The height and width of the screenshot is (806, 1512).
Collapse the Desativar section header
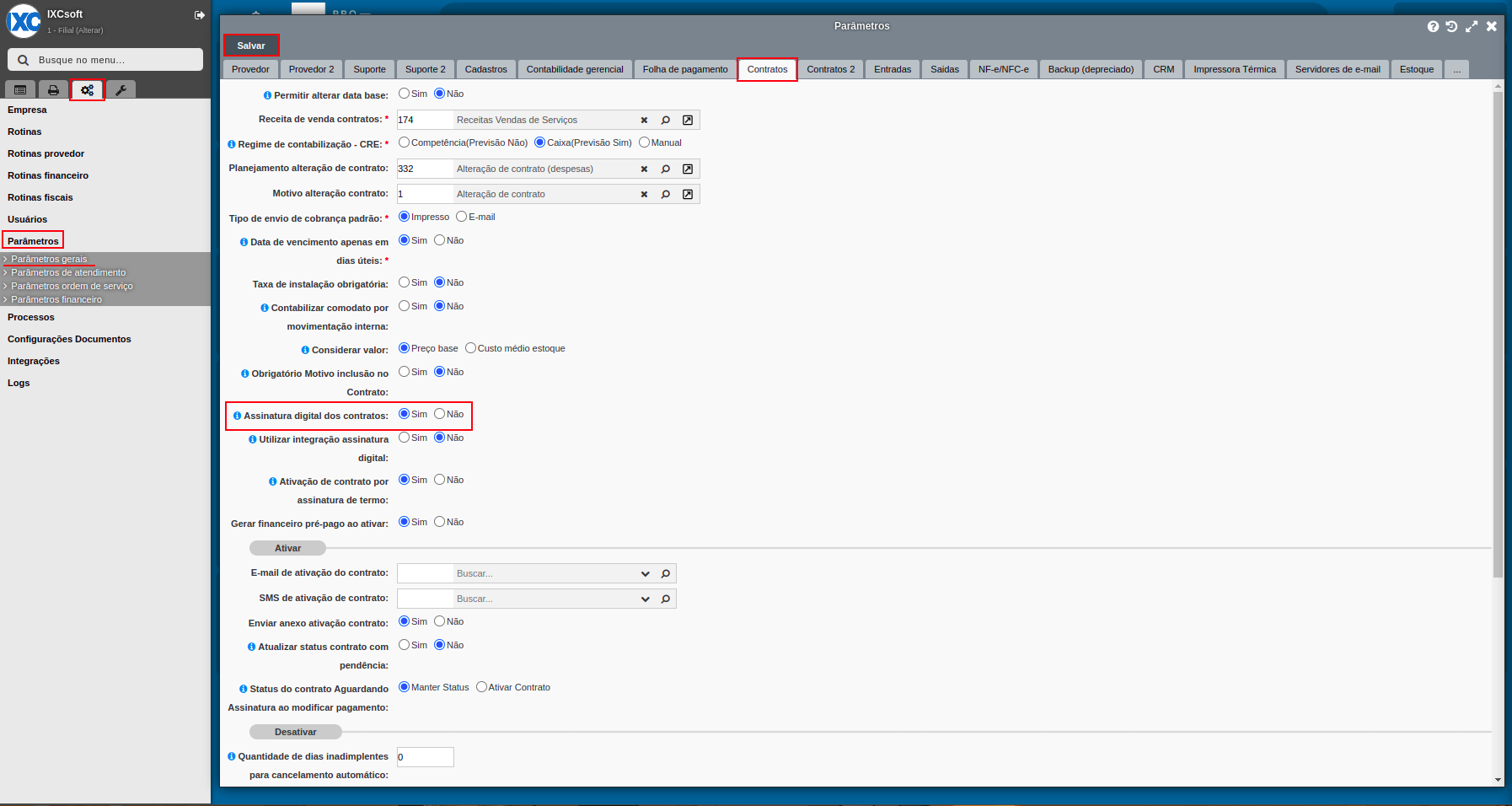295,732
